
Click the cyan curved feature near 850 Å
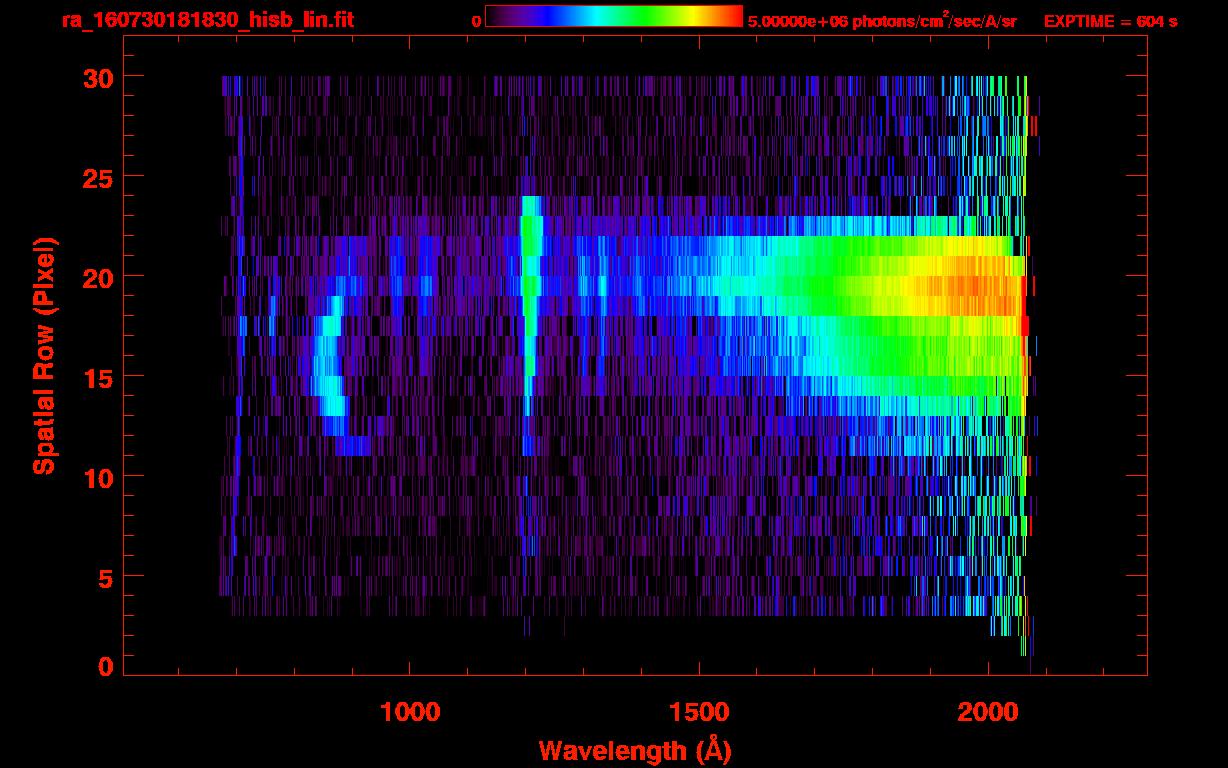coord(328,370)
